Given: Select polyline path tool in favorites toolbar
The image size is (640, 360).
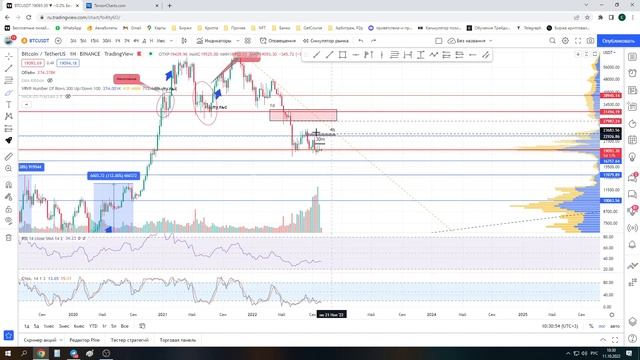Looking at the screenshot, I should 433,55.
